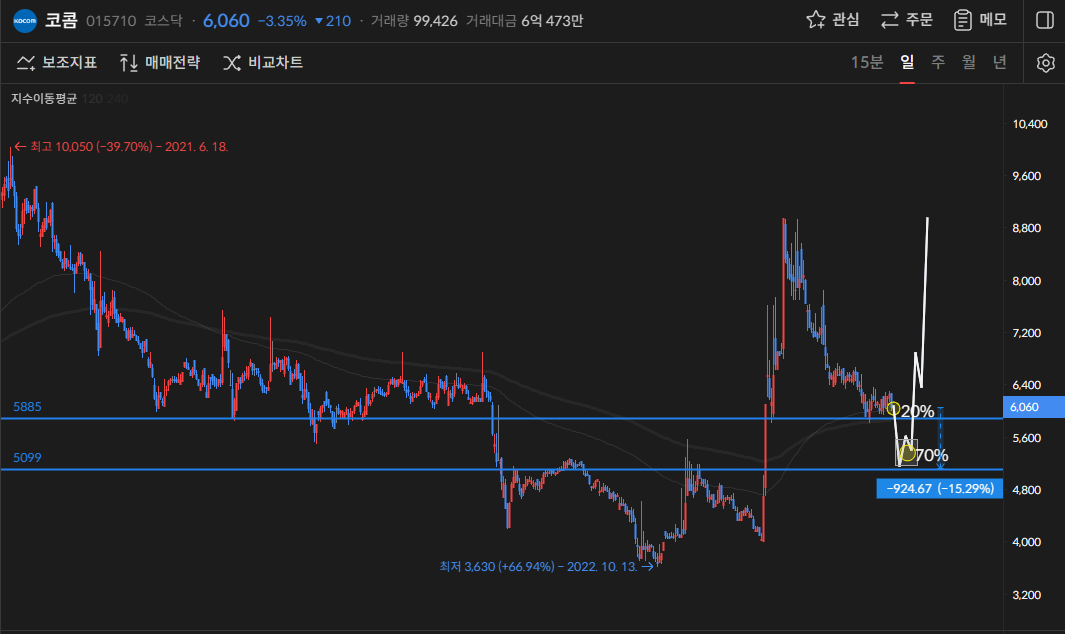Select the 일 daily timeframe tab

907,63
